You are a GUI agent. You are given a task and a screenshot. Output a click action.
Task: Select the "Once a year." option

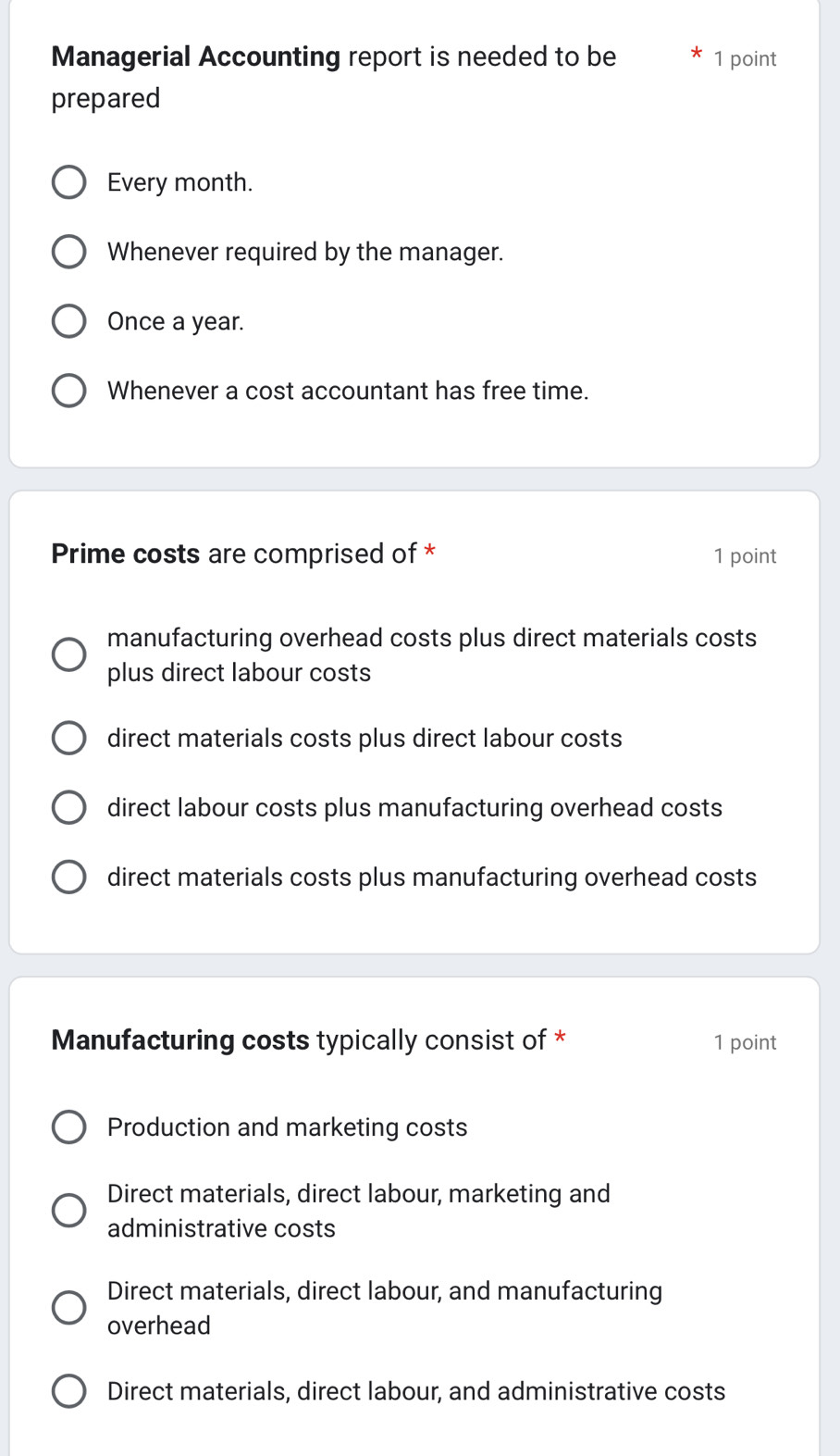click(69, 321)
